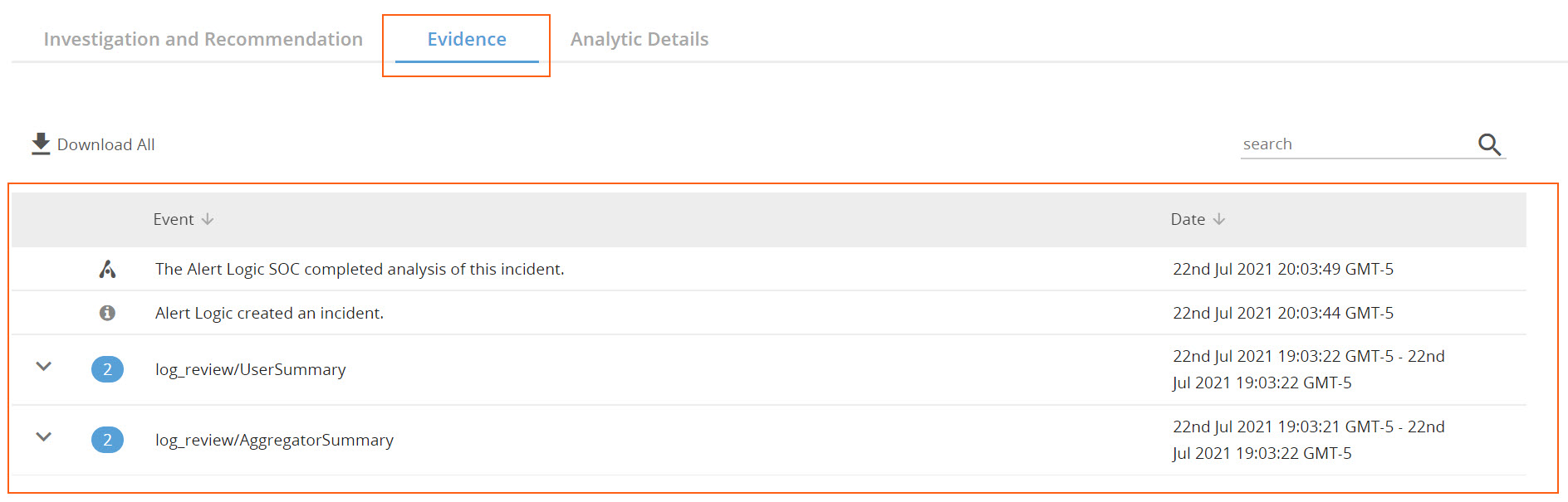This screenshot has width=1568, height=502.
Task: Click the Alert Logic SOC logo icon
Action: point(107,269)
